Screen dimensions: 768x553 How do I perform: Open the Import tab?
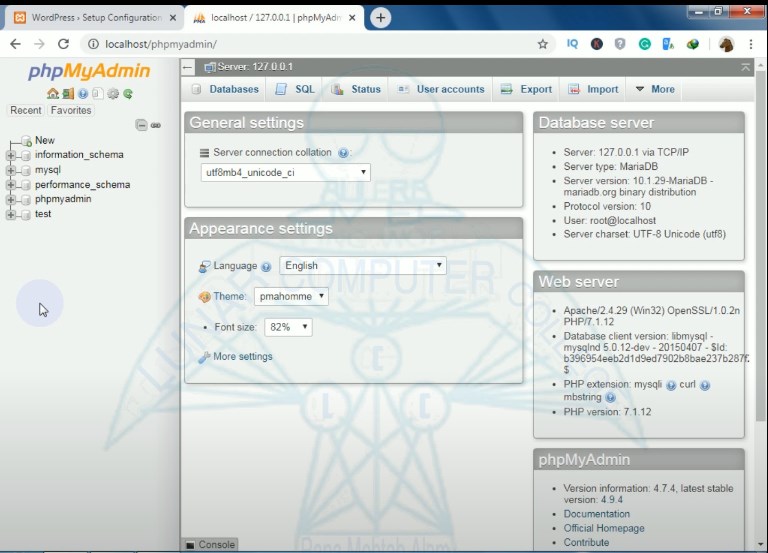[x=593, y=89]
